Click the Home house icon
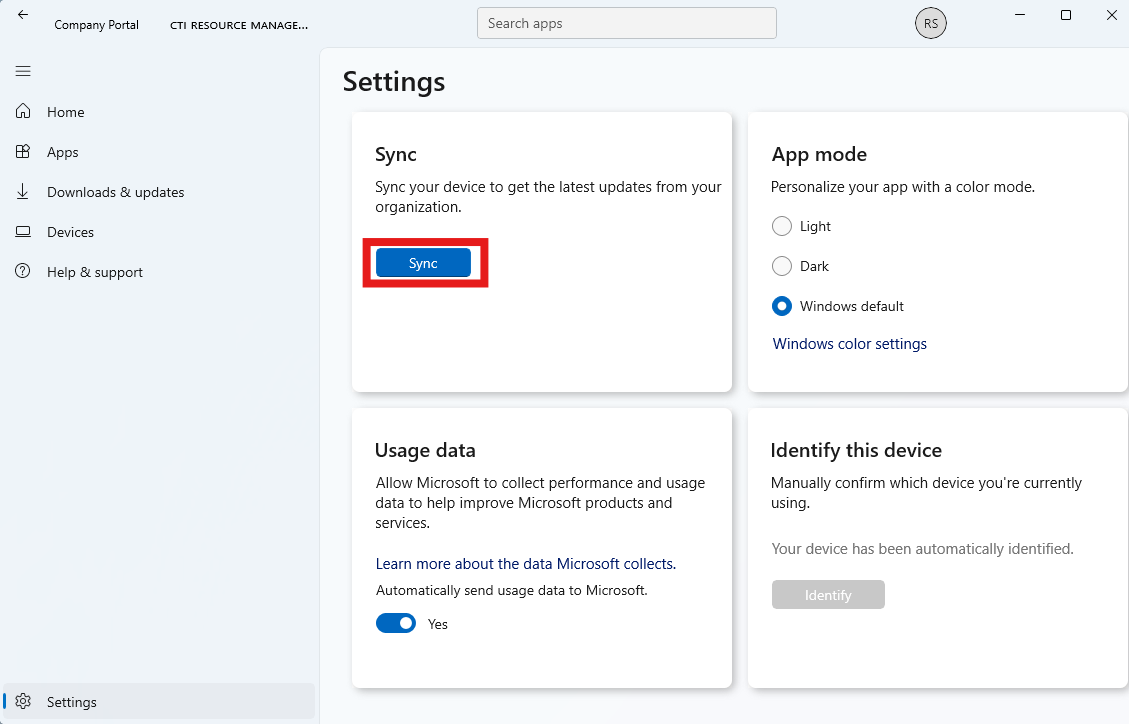 [23, 112]
